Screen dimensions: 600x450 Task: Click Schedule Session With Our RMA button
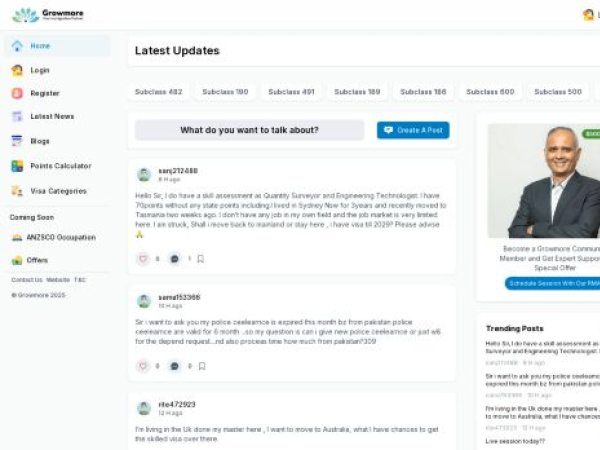(553, 283)
